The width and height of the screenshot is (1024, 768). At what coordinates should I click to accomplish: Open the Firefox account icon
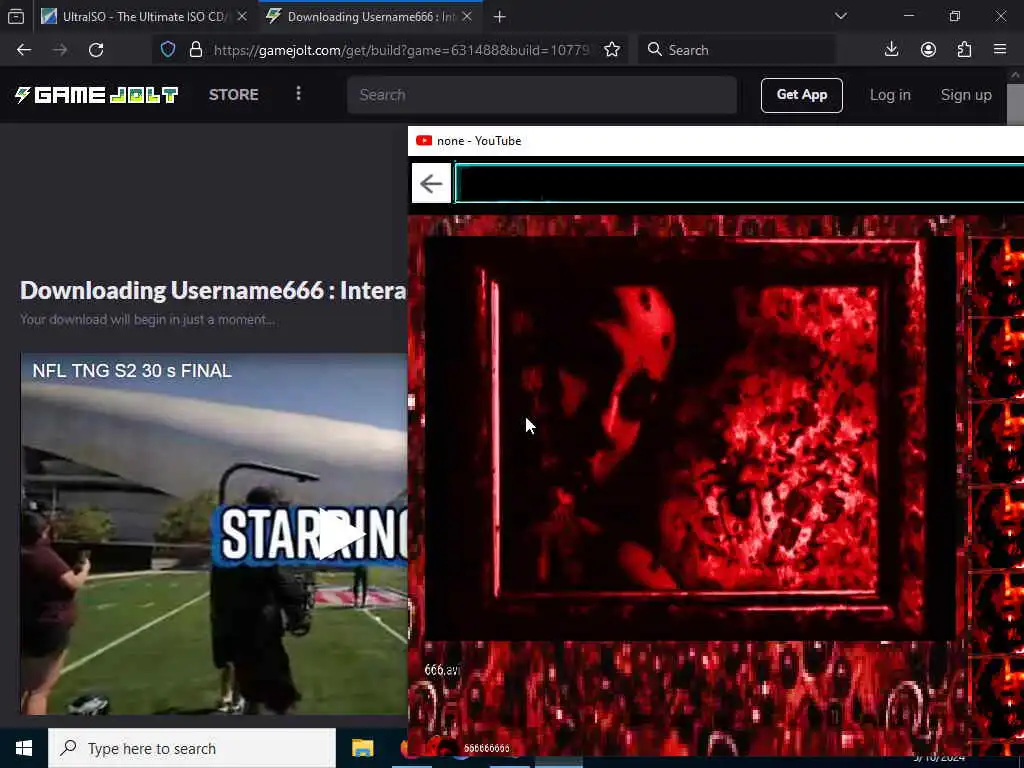(x=928, y=50)
